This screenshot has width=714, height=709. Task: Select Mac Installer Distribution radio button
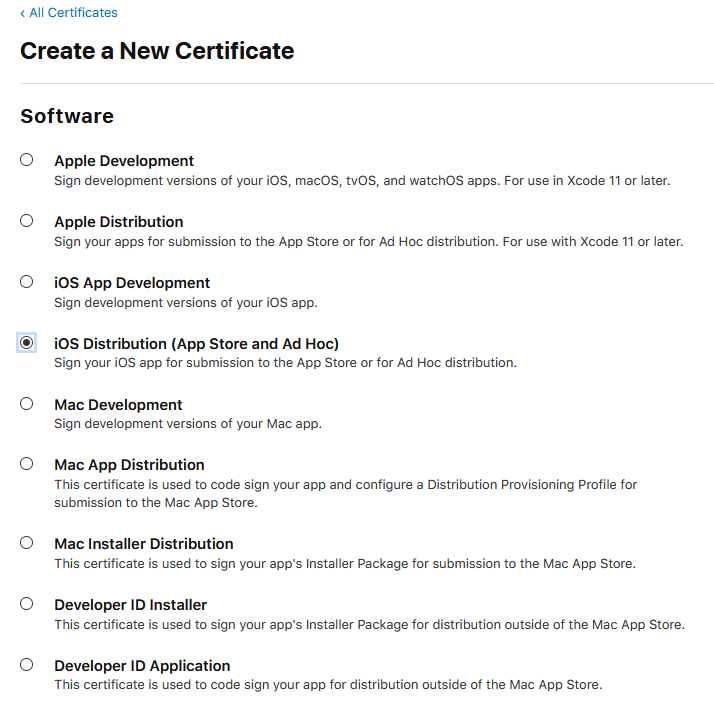[x=27, y=543]
